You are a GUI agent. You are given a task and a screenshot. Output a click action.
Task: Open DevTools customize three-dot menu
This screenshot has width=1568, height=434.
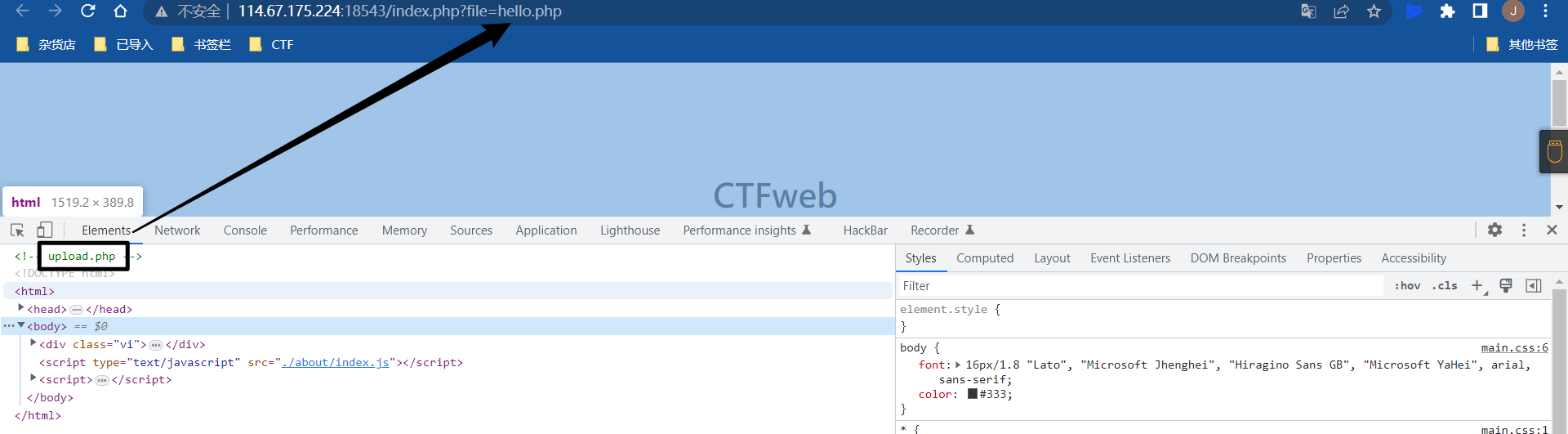click(1524, 230)
